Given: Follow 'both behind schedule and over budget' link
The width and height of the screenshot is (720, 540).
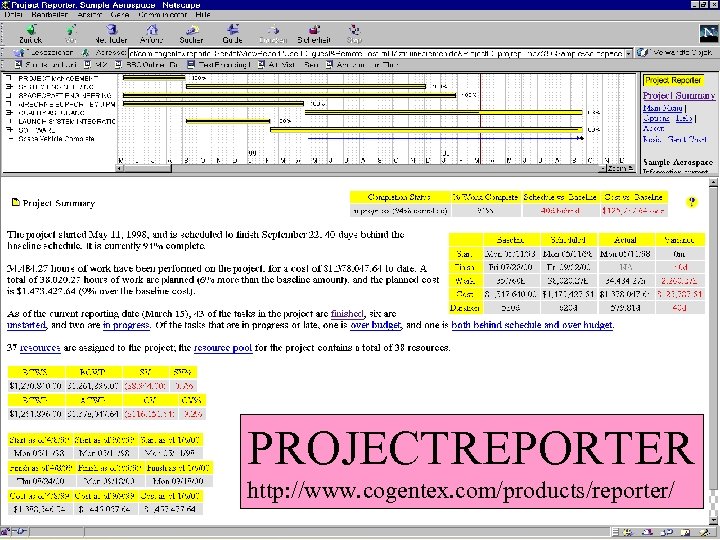Looking at the screenshot, I should pyautogui.click(x=532, y=325).
